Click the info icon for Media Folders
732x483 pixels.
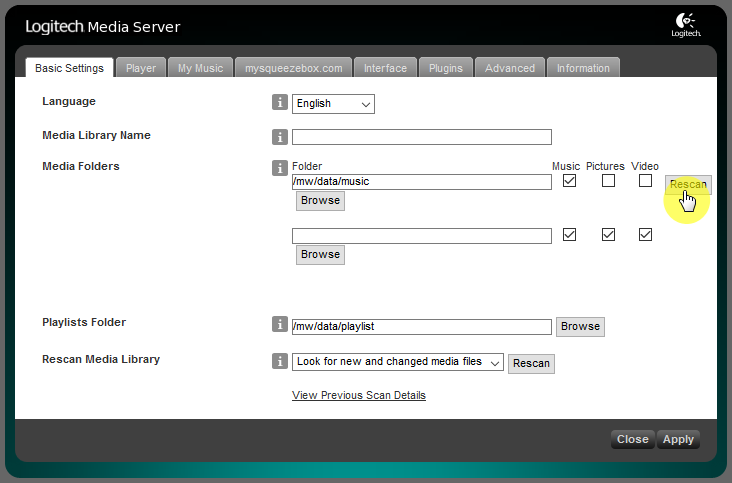[x=280, y=168]
